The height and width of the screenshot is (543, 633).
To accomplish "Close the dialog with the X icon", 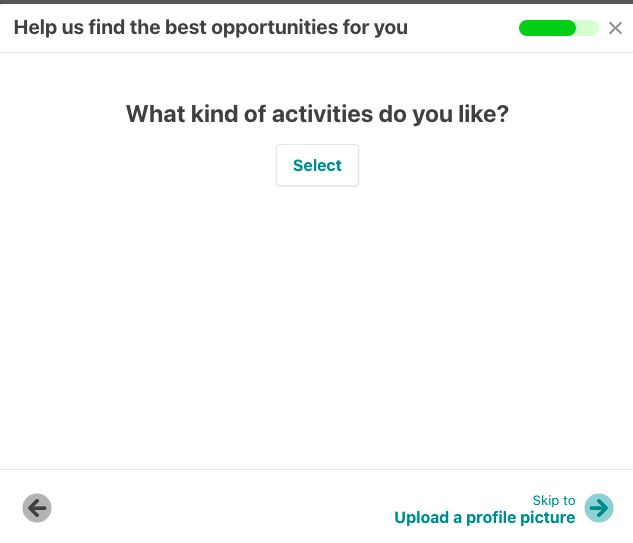I will tap(615, 28).
